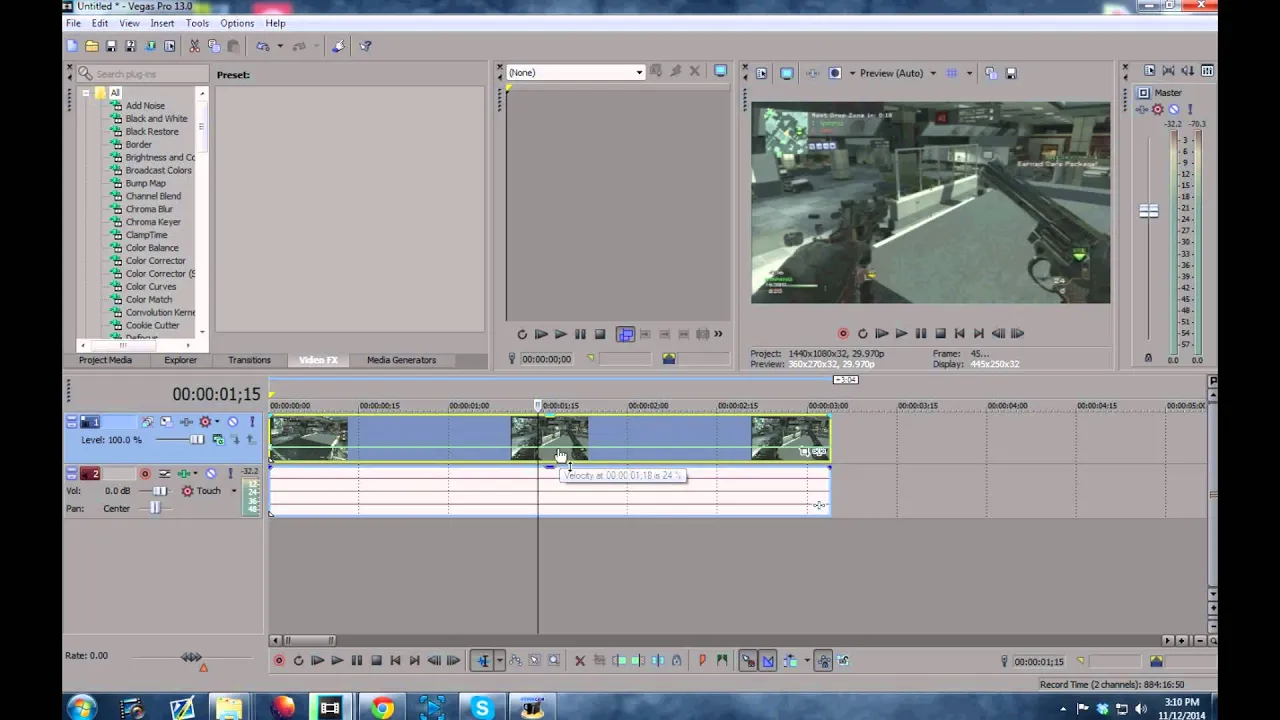This screenshot has width=1280, height=720.
Task: Expand video track 1 automation settings arrow
Action: coord(217,422)
